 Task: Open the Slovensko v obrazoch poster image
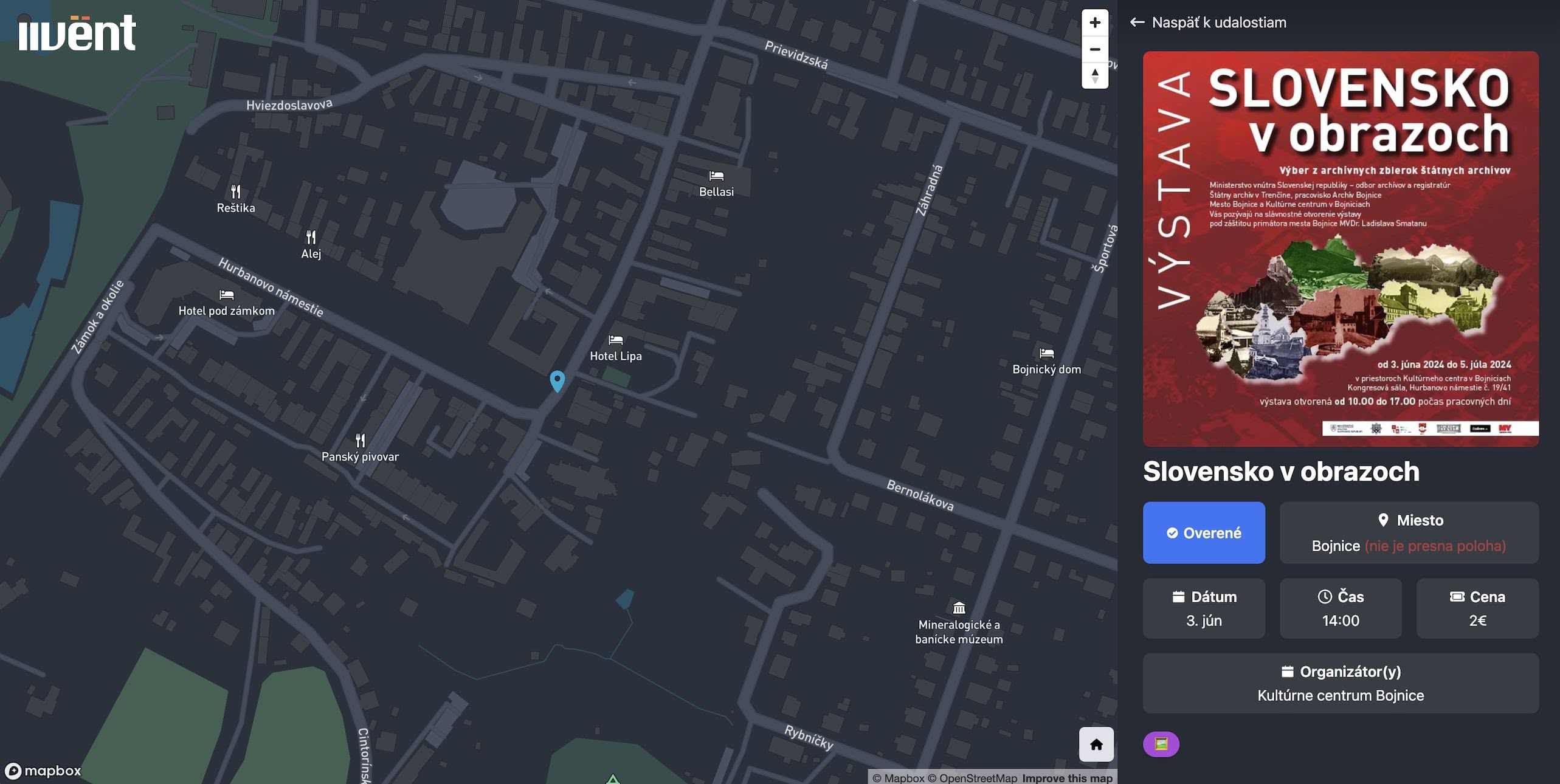pos(1340,249)
